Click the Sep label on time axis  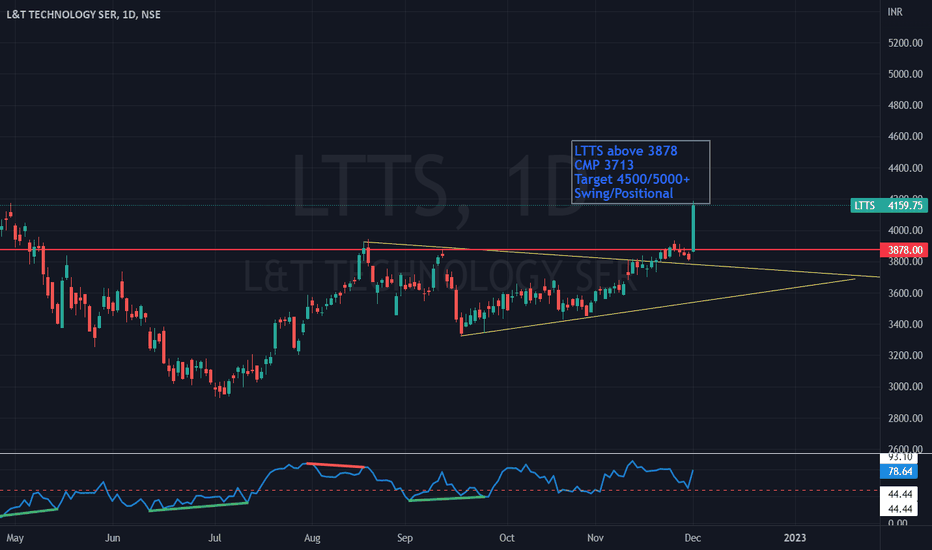point(405,538)
